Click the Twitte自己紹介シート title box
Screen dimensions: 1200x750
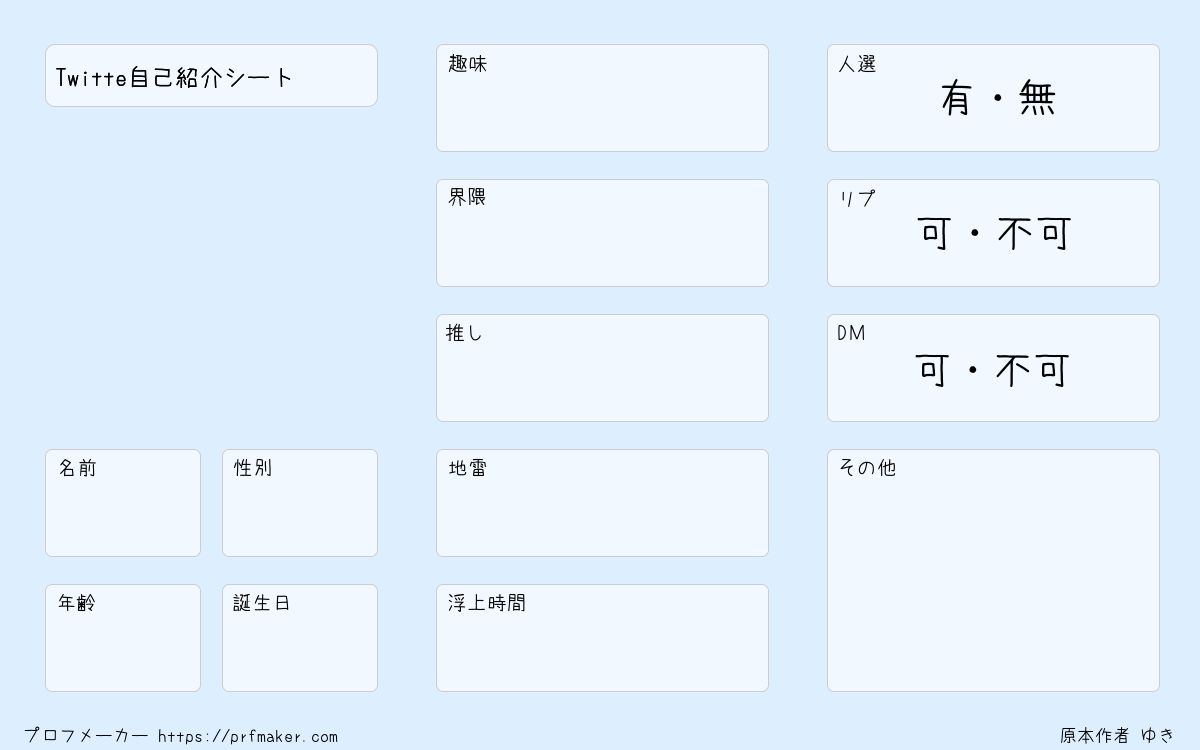coord(211,75)
